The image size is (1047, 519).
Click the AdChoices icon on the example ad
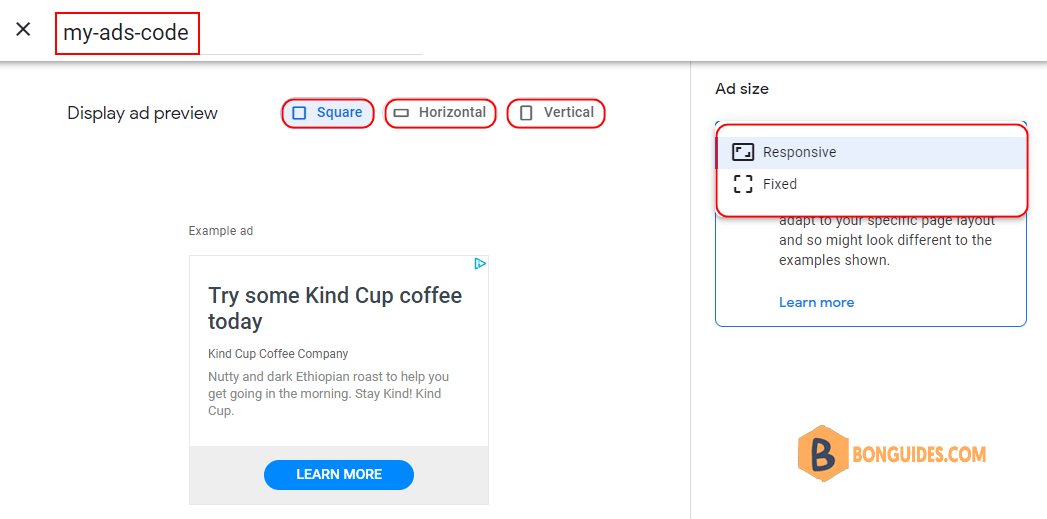pos(479,264)
